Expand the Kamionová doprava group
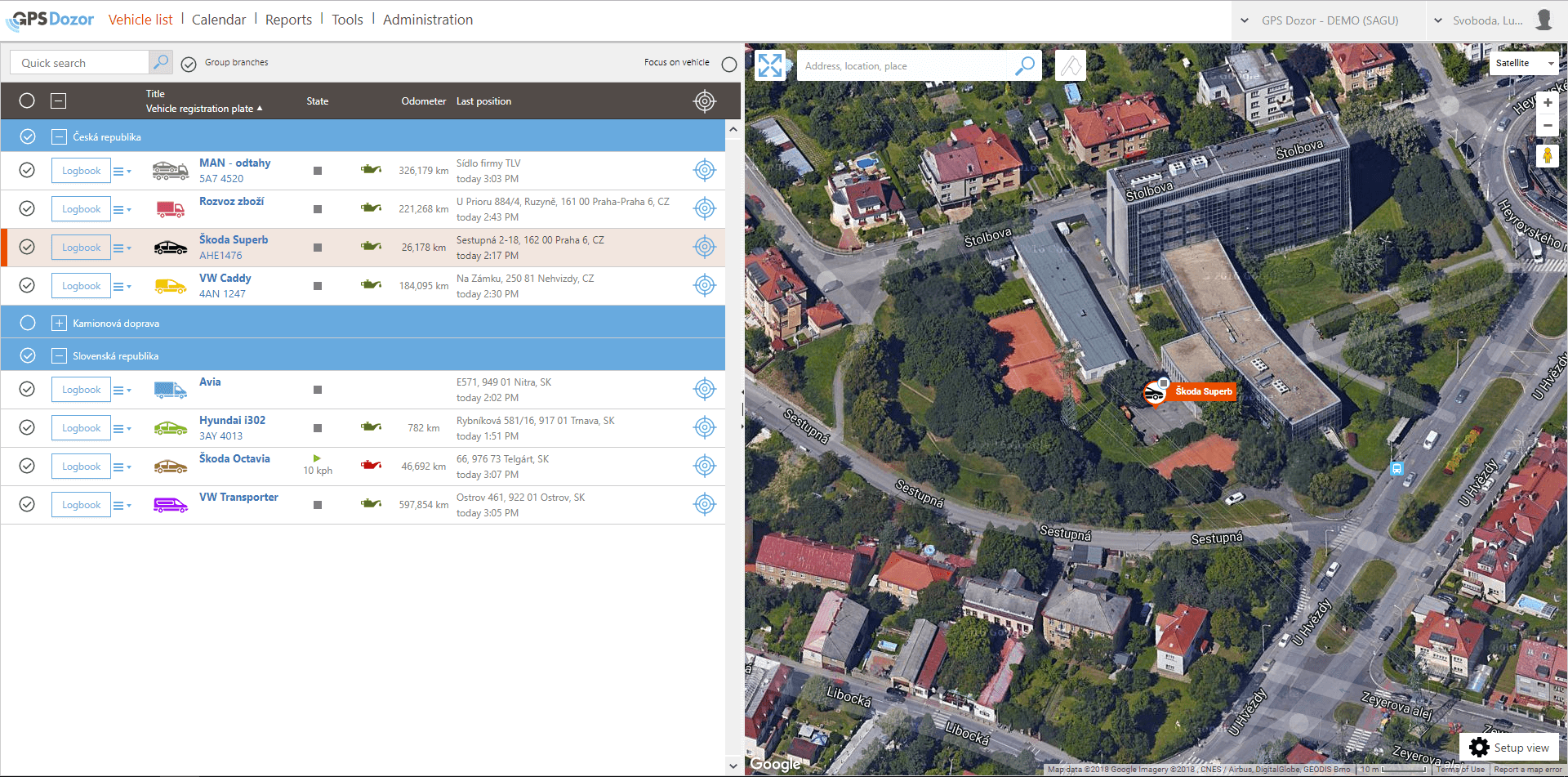The width and height of the screenshot is (1568, 777). (59, 324)
